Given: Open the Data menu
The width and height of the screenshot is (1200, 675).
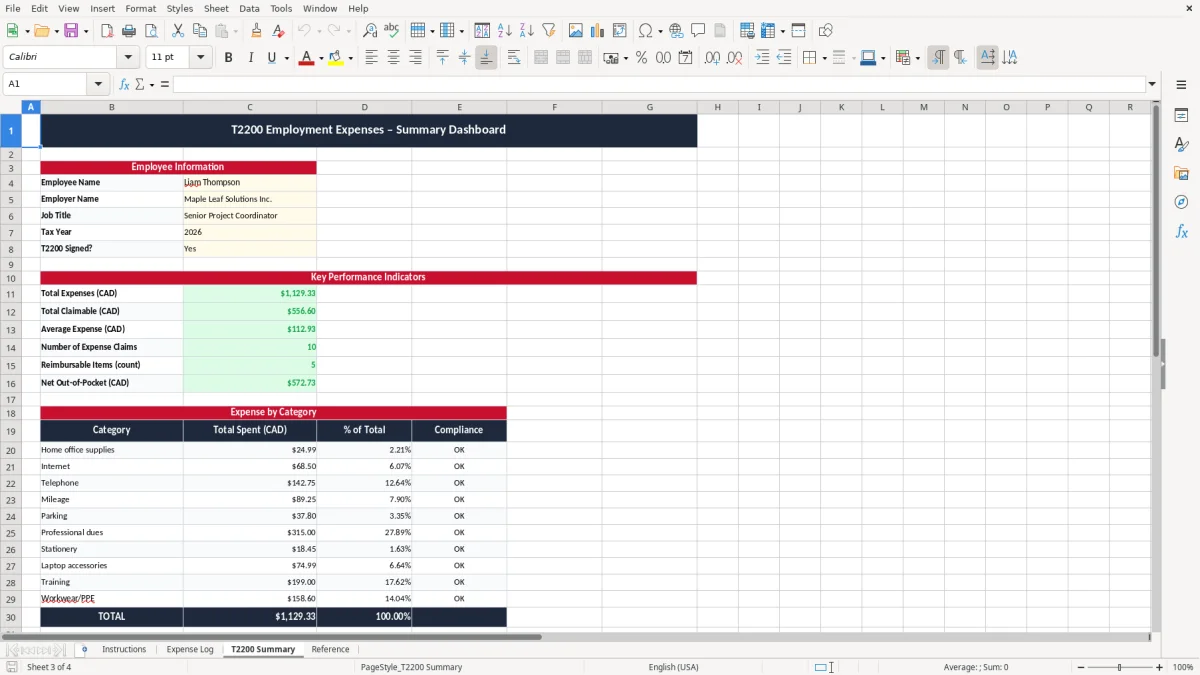Looking at the screenshot, I should click(249, 8).
